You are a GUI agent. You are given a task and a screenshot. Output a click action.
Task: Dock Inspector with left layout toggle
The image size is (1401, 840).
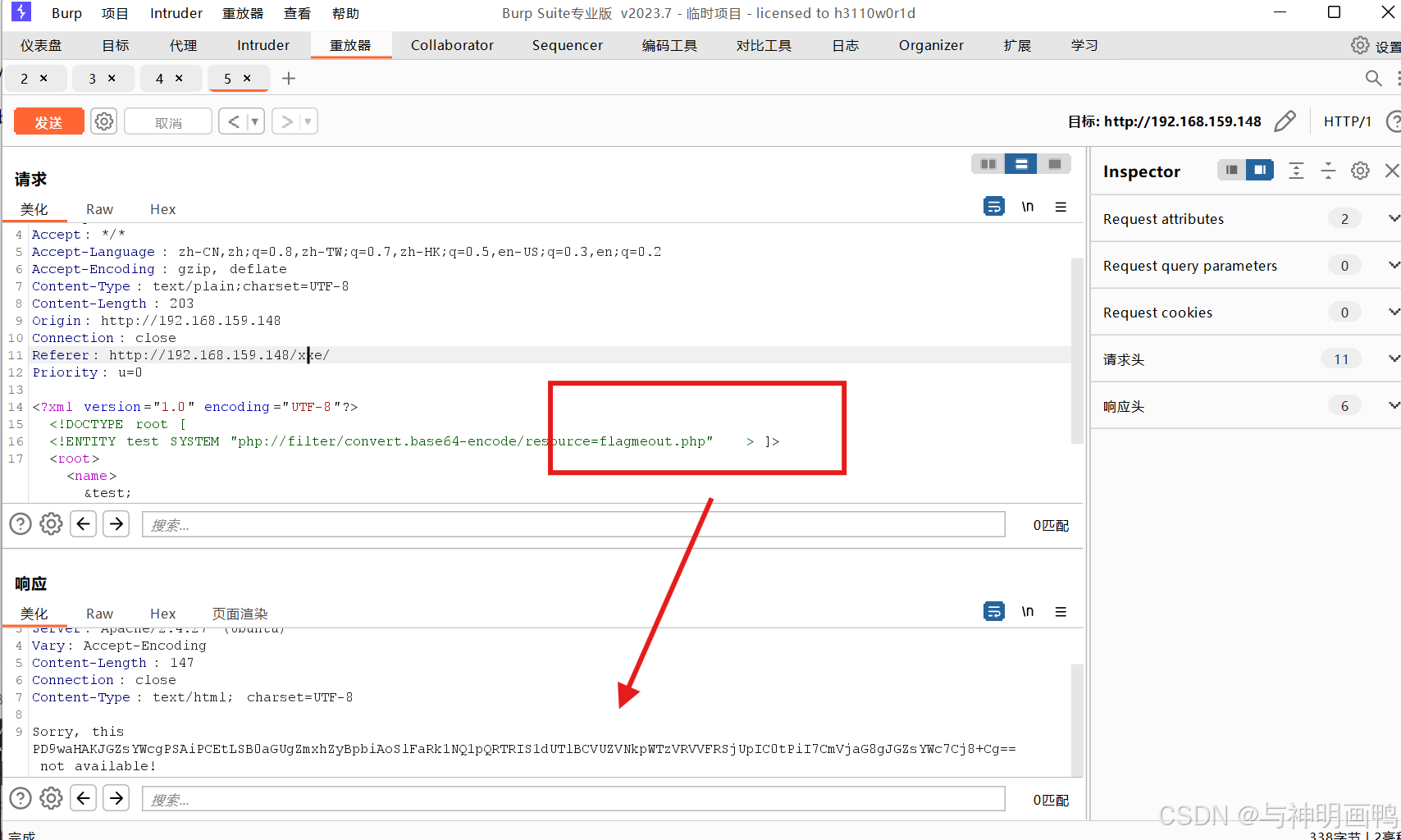[1231, 170]
